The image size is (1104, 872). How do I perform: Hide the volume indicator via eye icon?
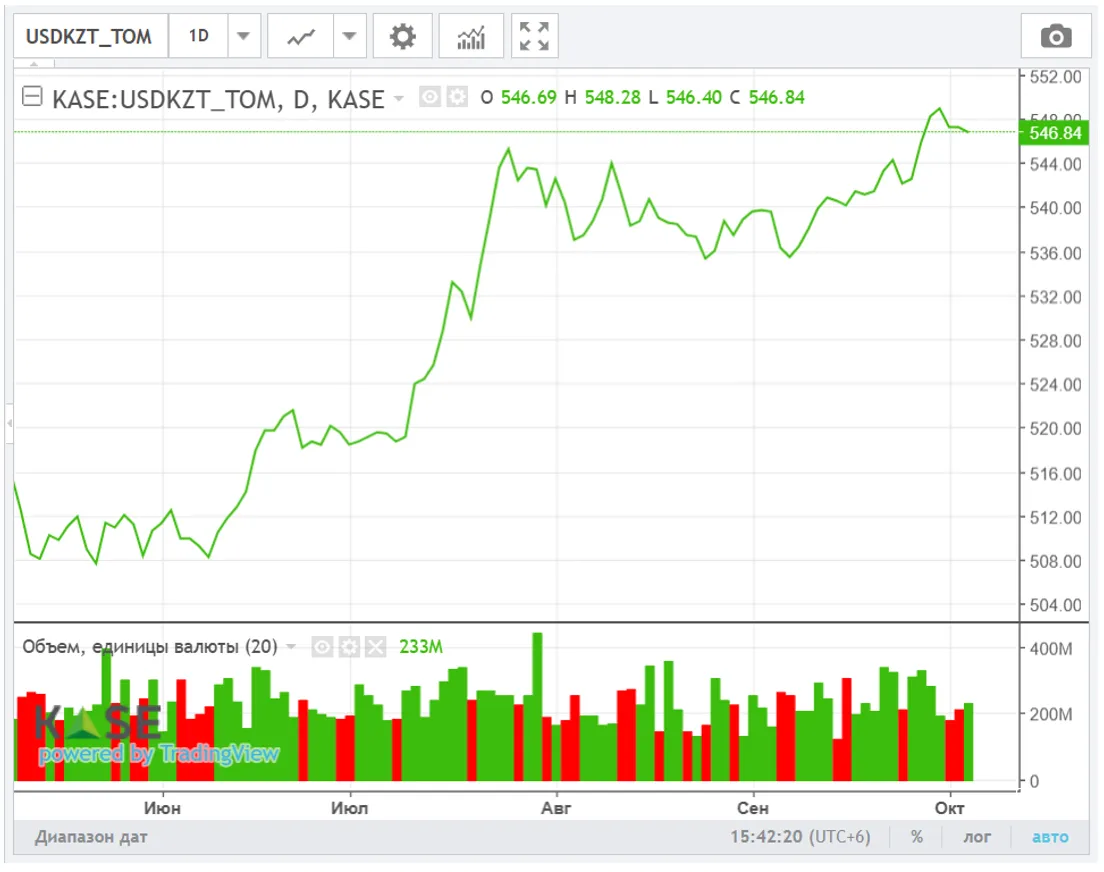point(322,647)
